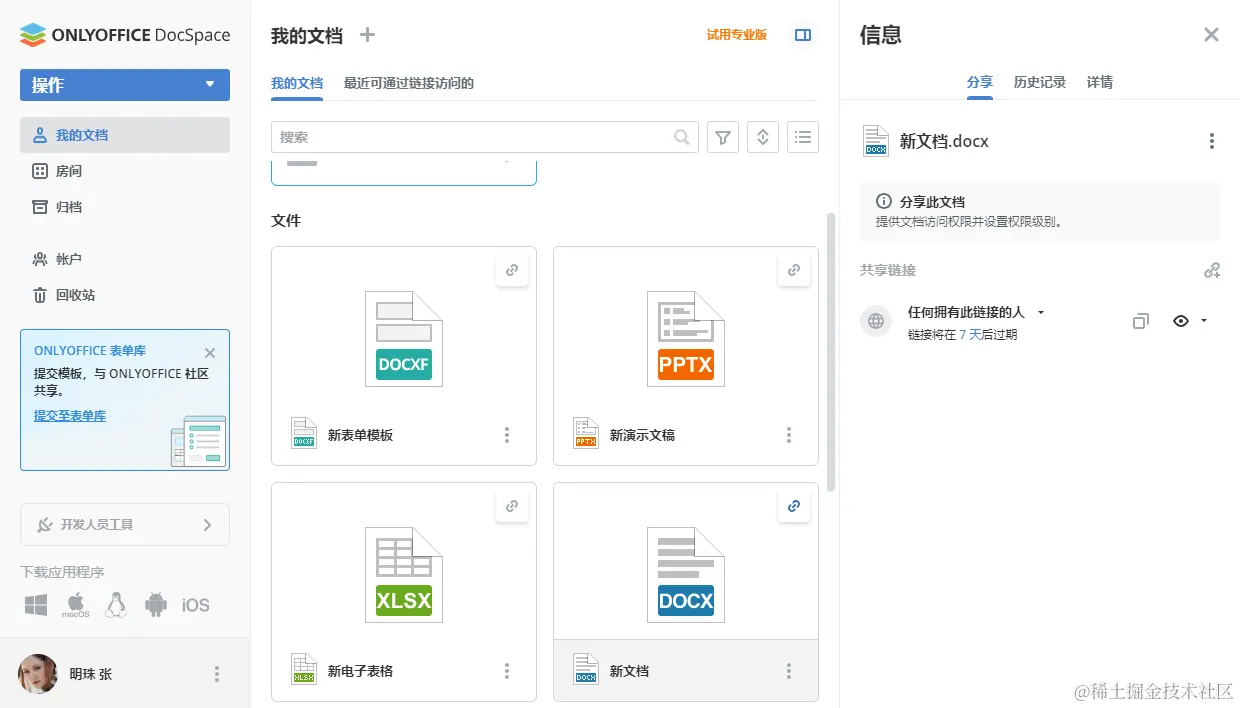Image resolution: width=1240 pixels, height=708 pixels.
Task: Select the 分享 tab in info panel
Action: [x=980, y=83]
